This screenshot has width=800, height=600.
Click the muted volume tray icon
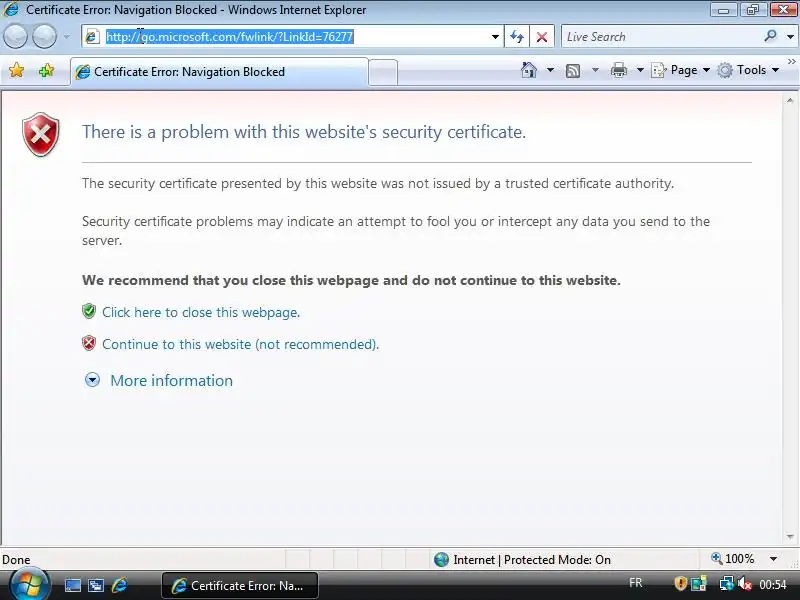[744, 584]
